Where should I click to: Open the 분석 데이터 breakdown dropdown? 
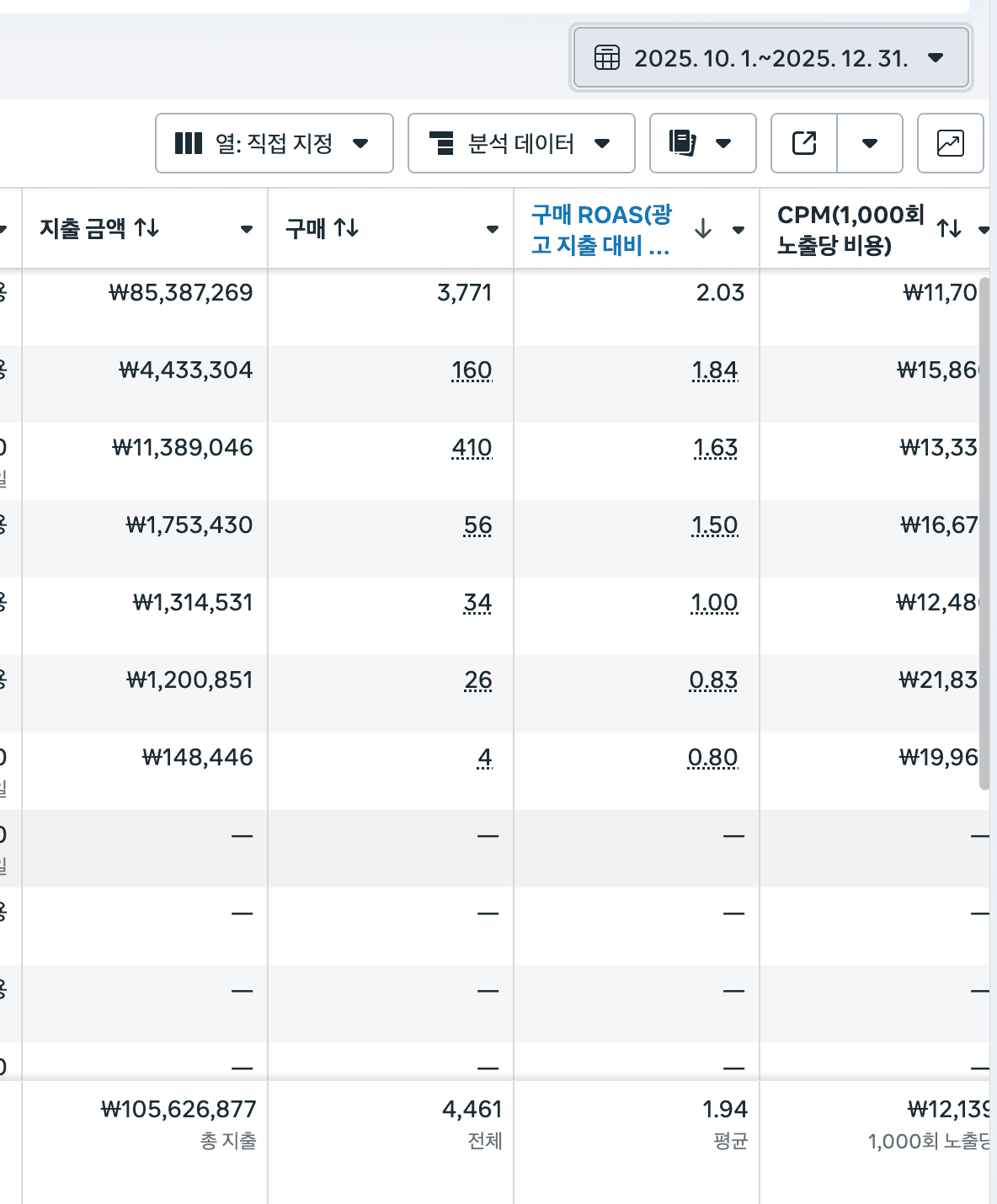point(521,143)
